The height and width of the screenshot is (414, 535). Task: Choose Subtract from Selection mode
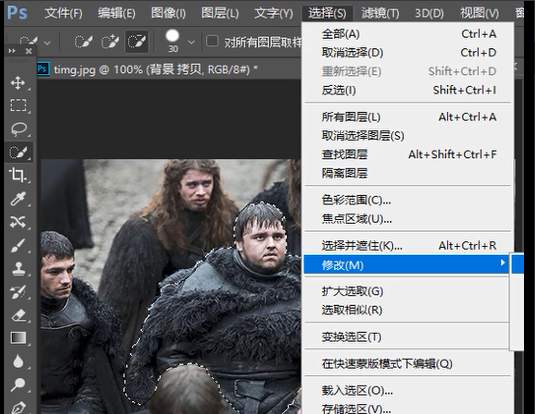[x=136, y=42]
